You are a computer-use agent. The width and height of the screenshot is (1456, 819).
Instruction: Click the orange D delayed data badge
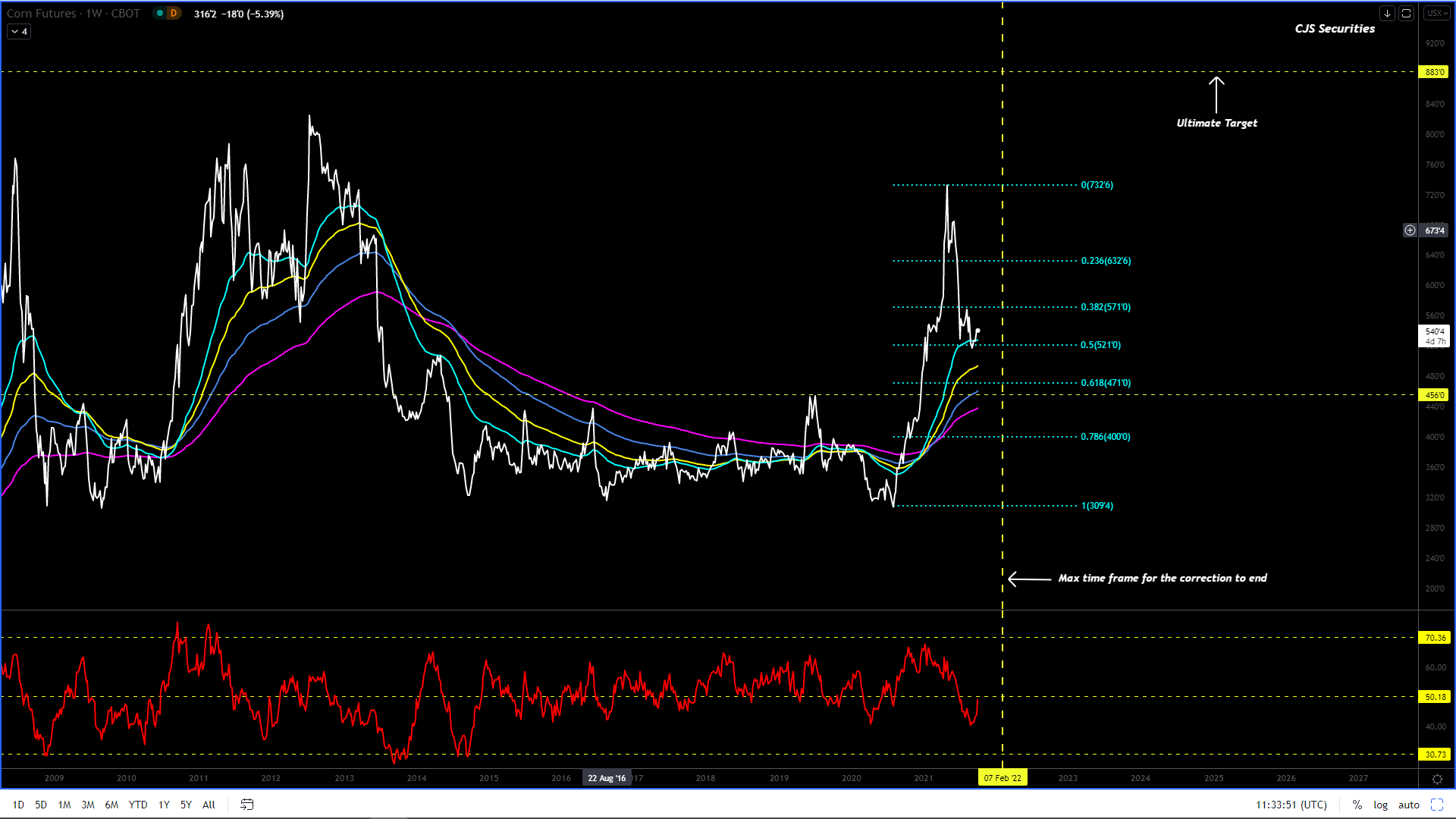174,14
